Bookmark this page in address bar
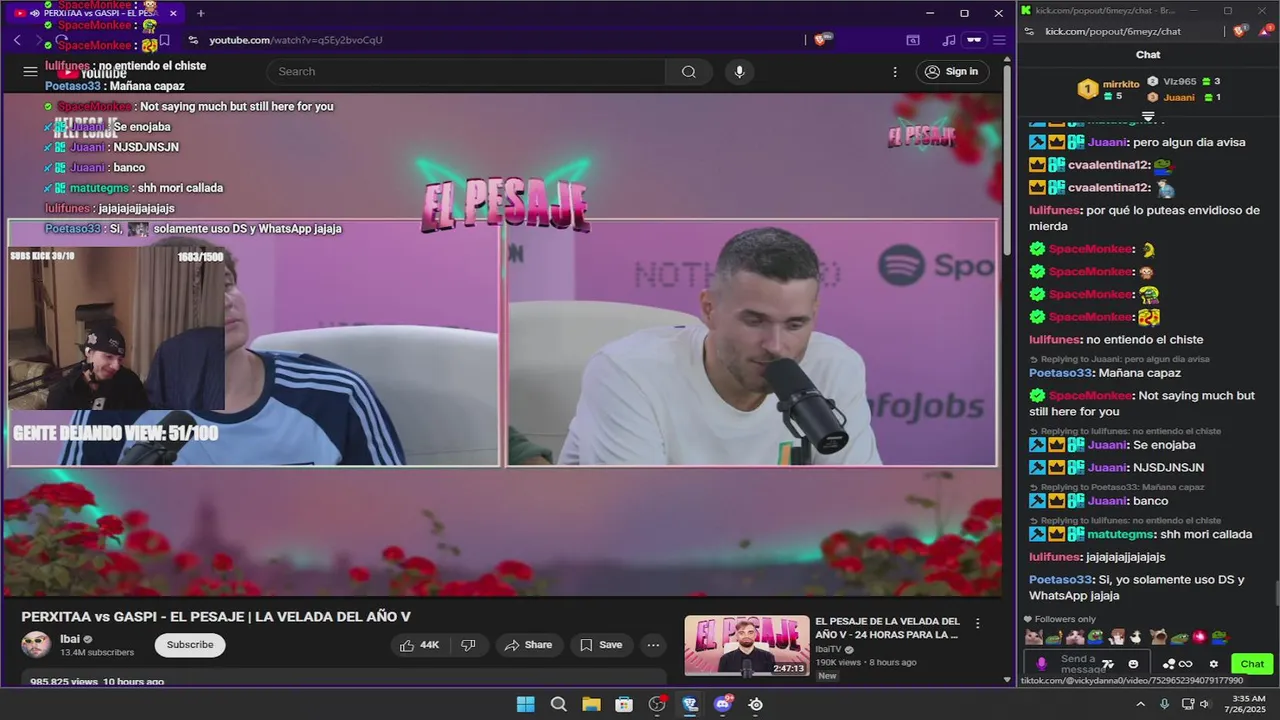Viewport: 1280px width, 720px height. pos(165,40)
